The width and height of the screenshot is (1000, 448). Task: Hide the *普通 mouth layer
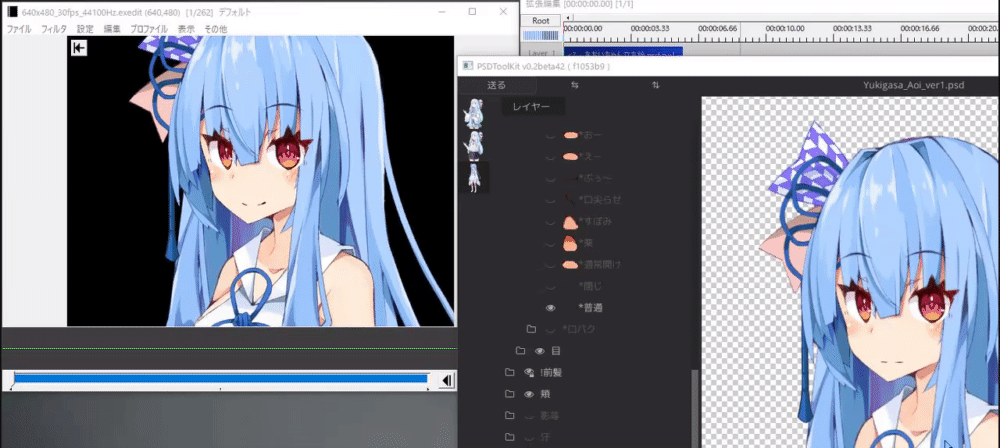(550, 308)
